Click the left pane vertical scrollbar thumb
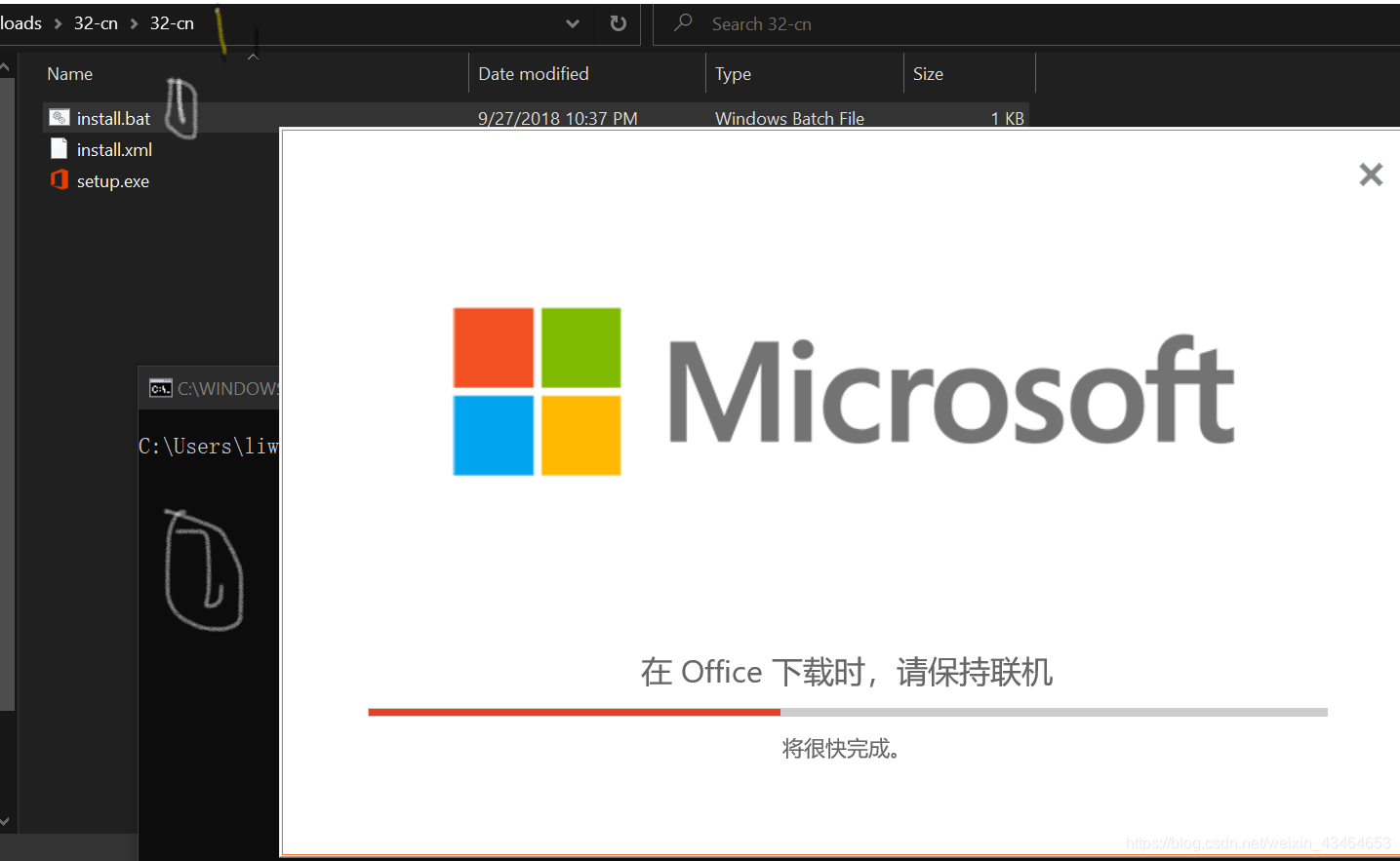This screenshot has width=1400, height=861. tap(6, 395)
